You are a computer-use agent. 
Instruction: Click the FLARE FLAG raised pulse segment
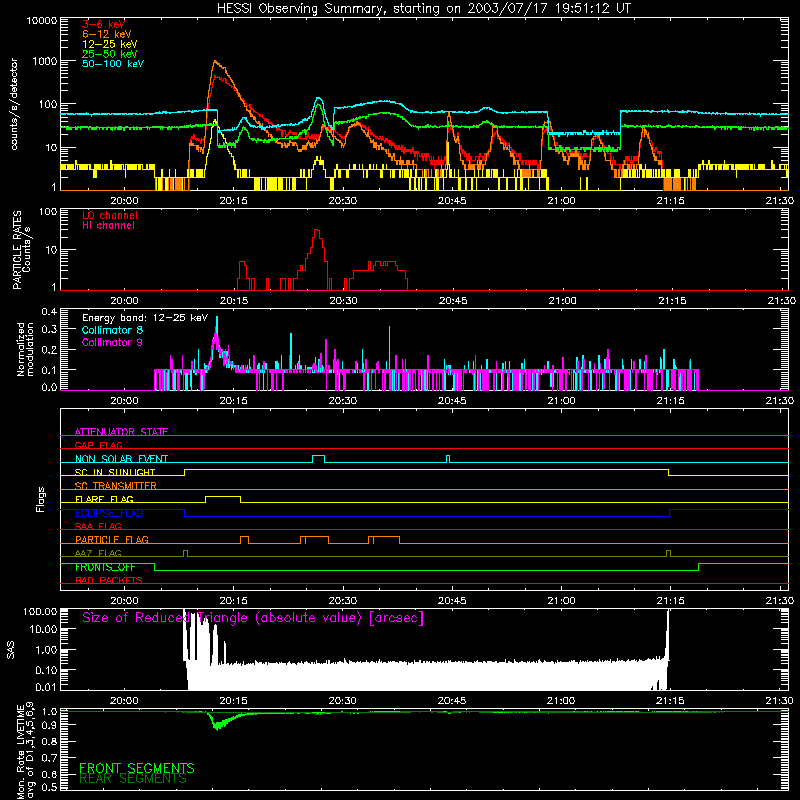[x=223, y=497]
